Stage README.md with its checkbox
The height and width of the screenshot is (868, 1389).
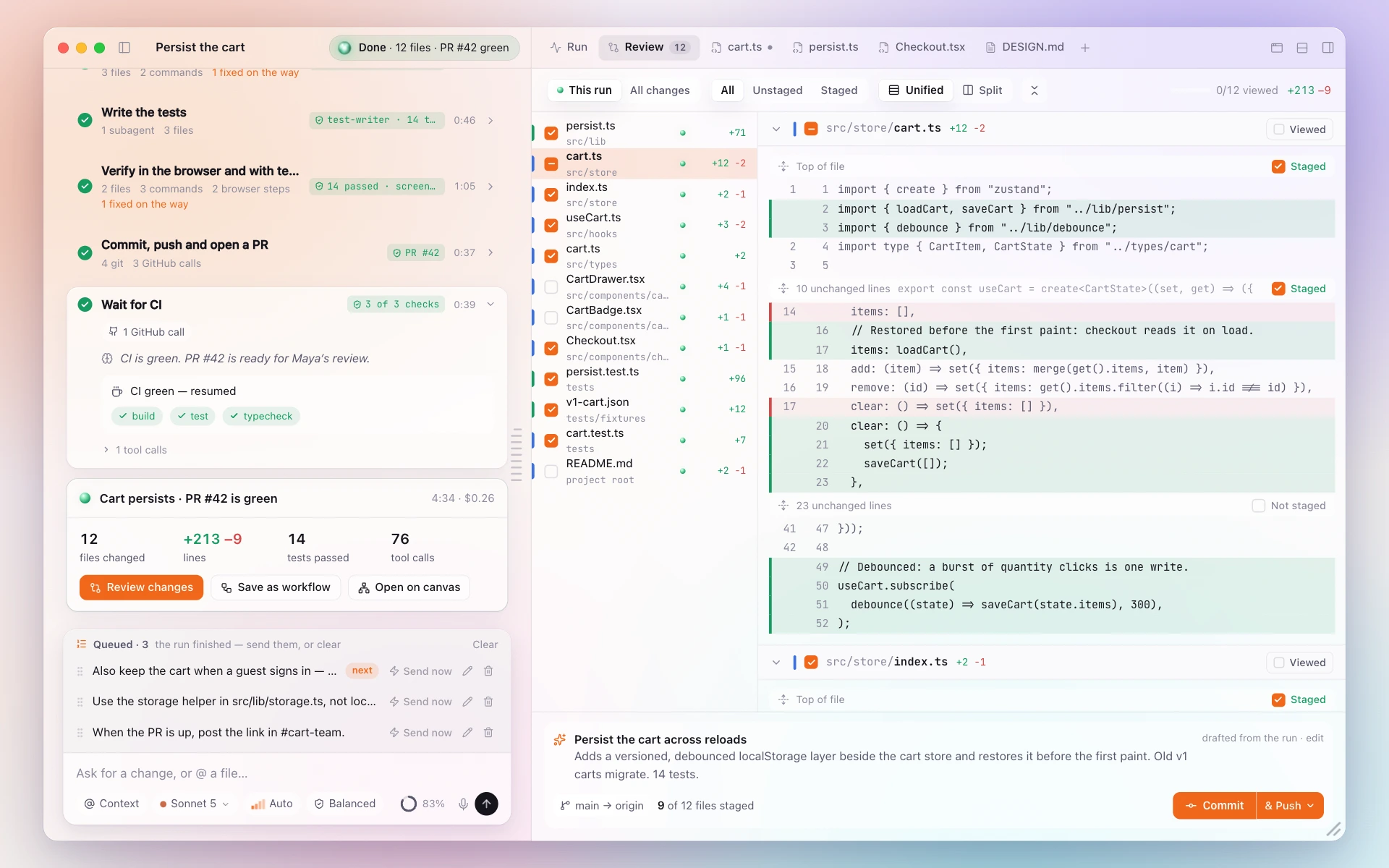(x=551, y=472)
